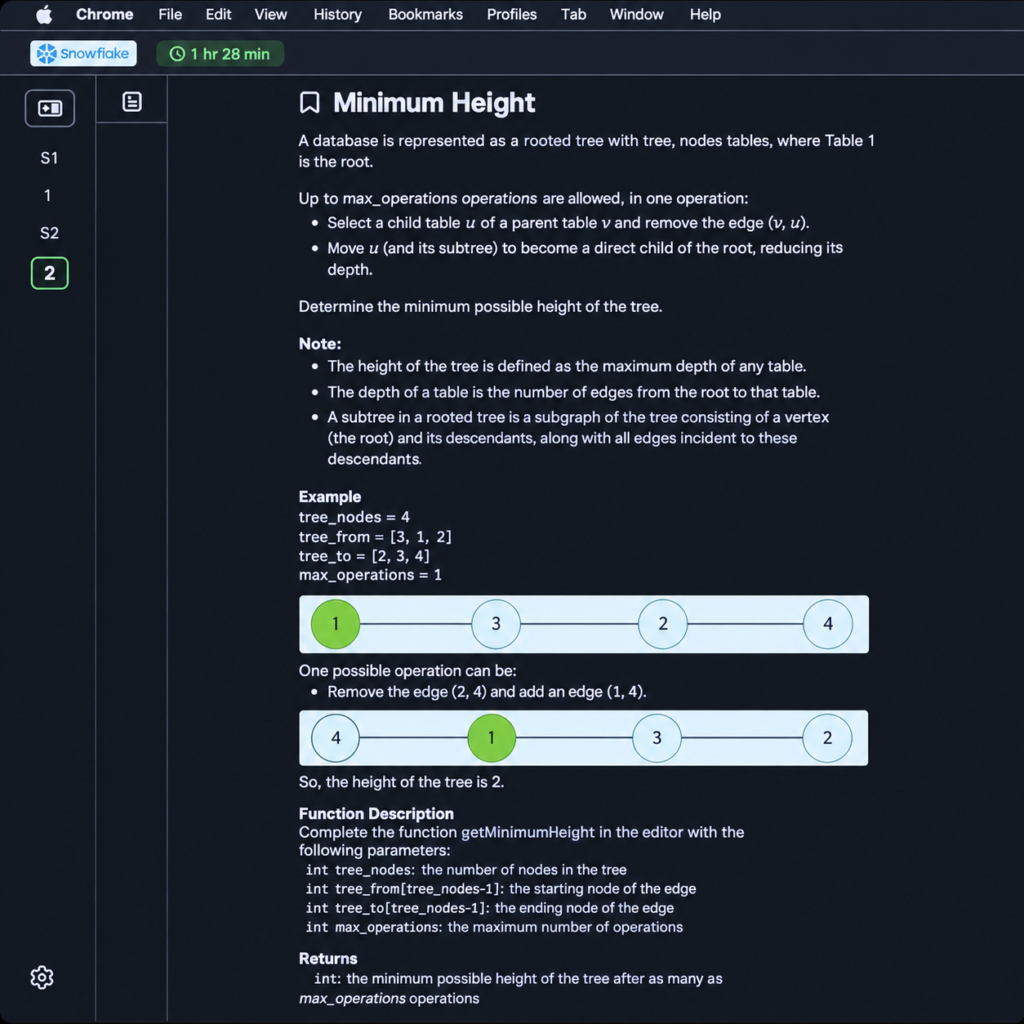1024x1024 pixels.
Task: Click the Minimum Height title
Action: pyautogui.click(x=434, y=103)
